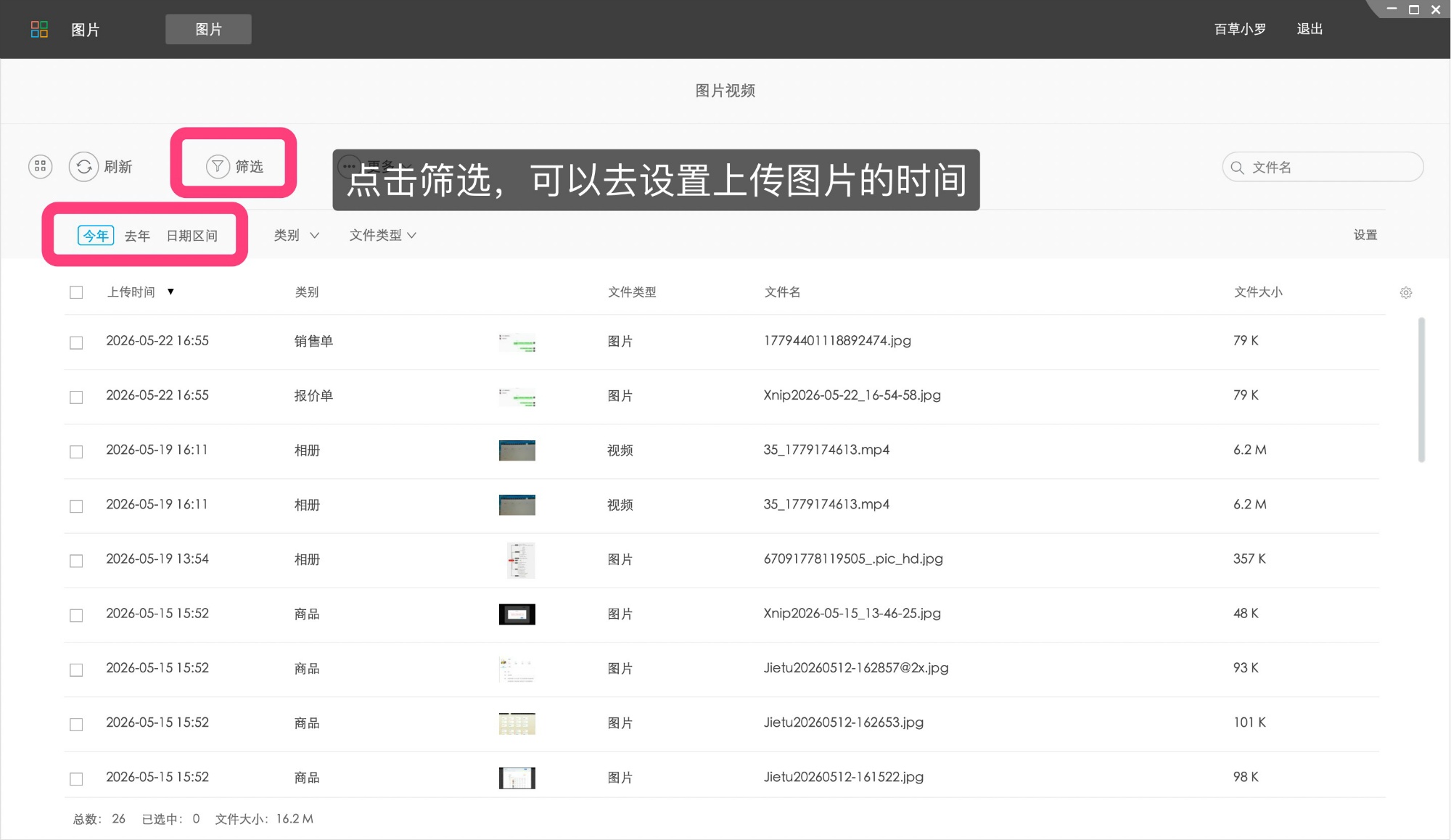Maximize the application window
The width and height of the screenshot is (1451, 840).
pos(1414,9)
